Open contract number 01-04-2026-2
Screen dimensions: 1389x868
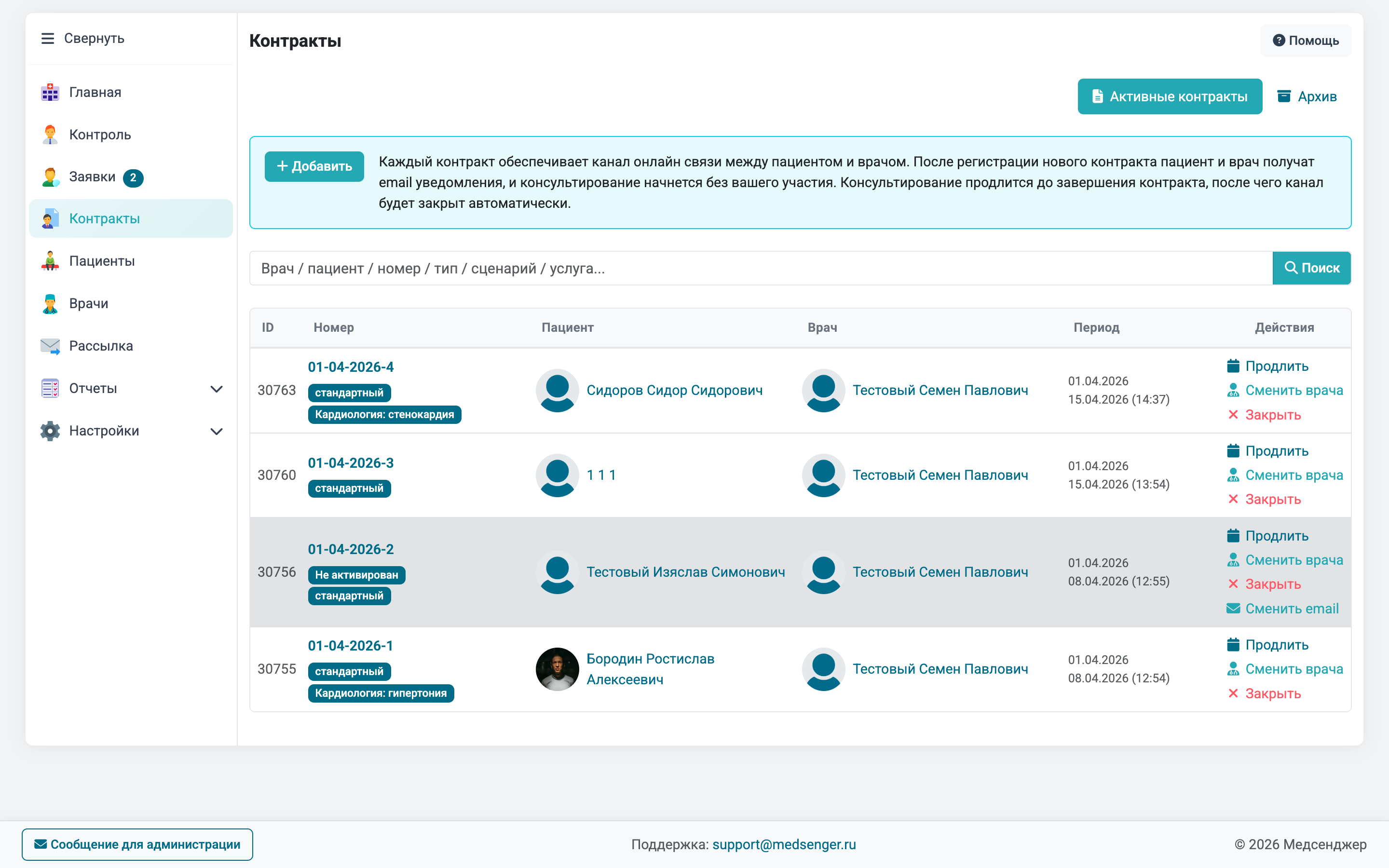[x=351, y=549]
